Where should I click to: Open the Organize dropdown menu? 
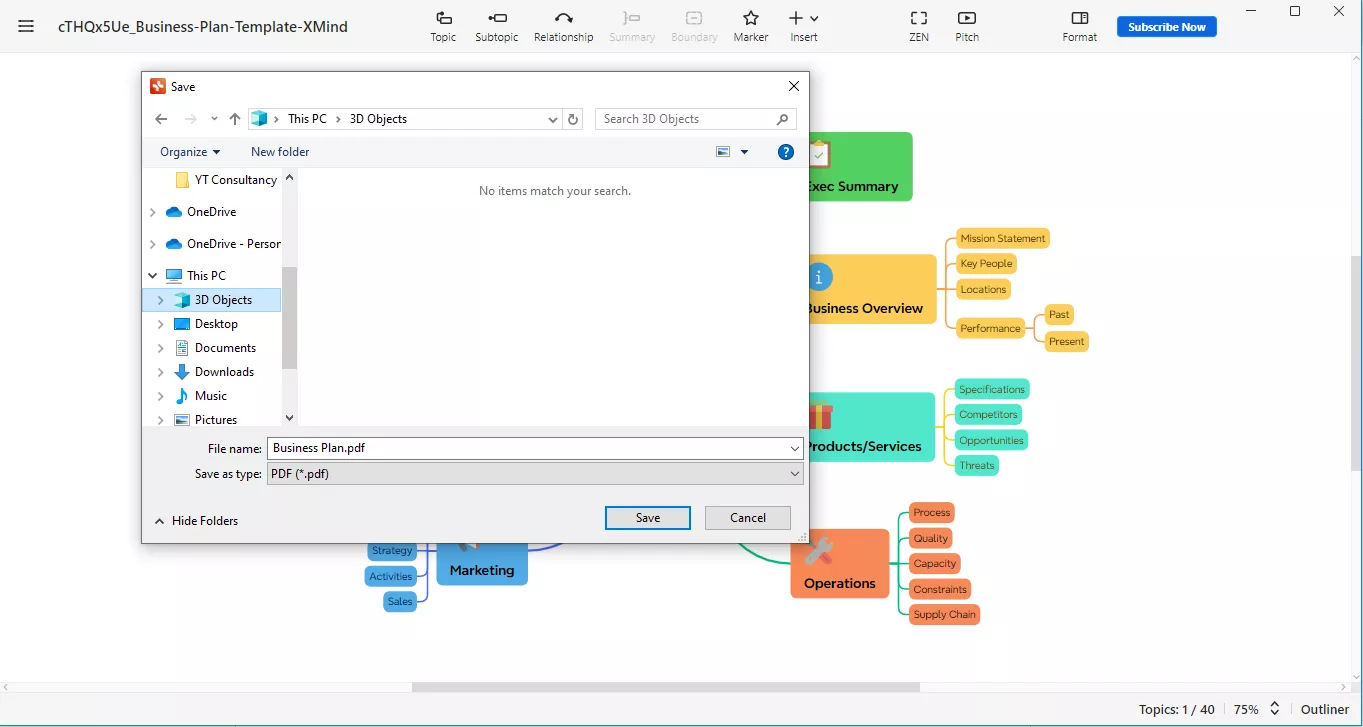189,151
